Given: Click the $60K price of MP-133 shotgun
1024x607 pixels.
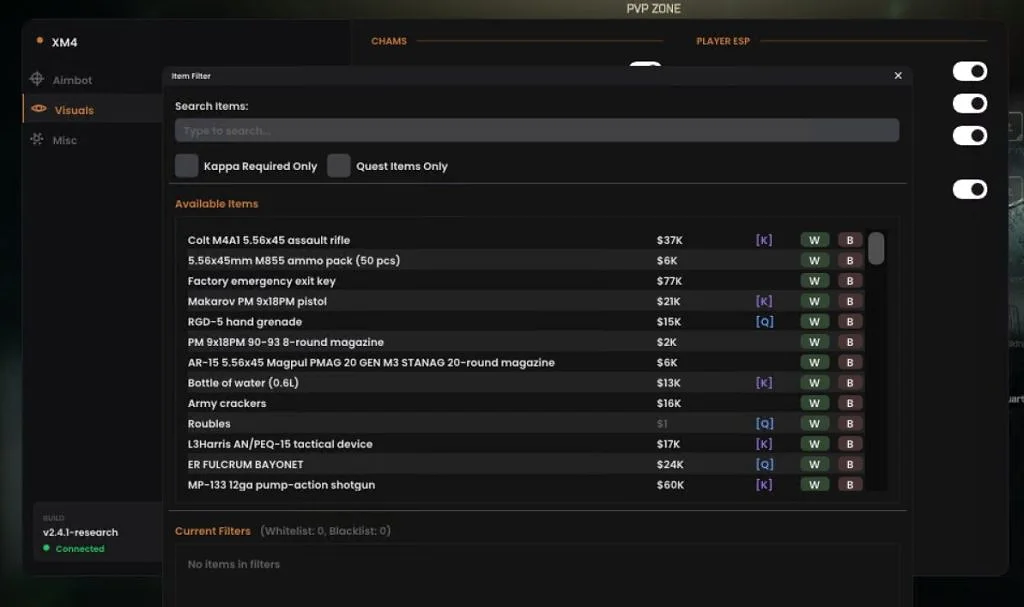Looking at the screenshot, I should tap(670, 485).
